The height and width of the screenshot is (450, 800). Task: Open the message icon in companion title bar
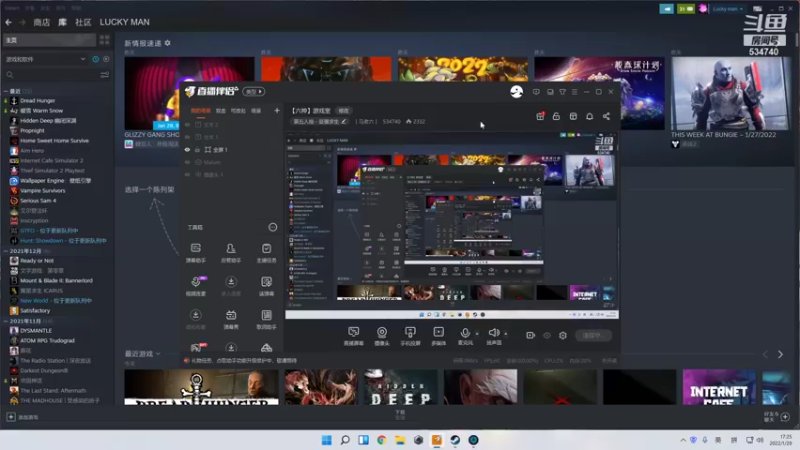click(536, 92)
